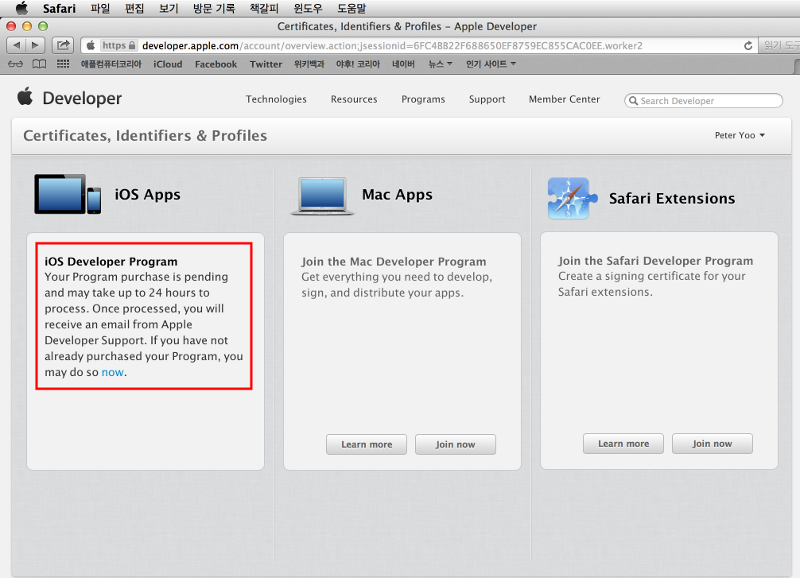
Task: Open the 애플컴퓨터코리아 bookmark
Action: pos(111,64)
